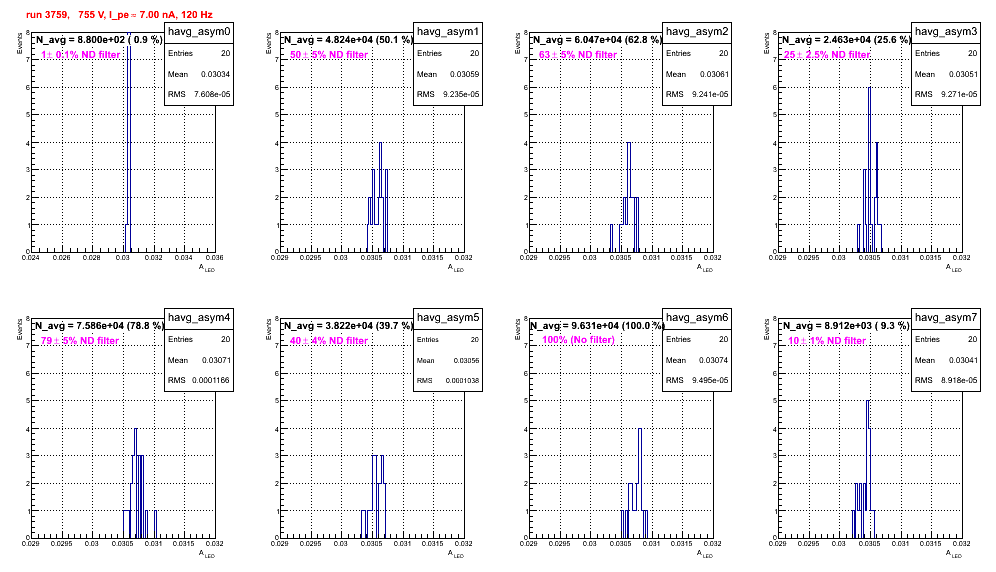Viewport: 996px width, 572px height.
Task: Click Mean 0.03059 in havg_asym1 stats
Action: [448, 74]
